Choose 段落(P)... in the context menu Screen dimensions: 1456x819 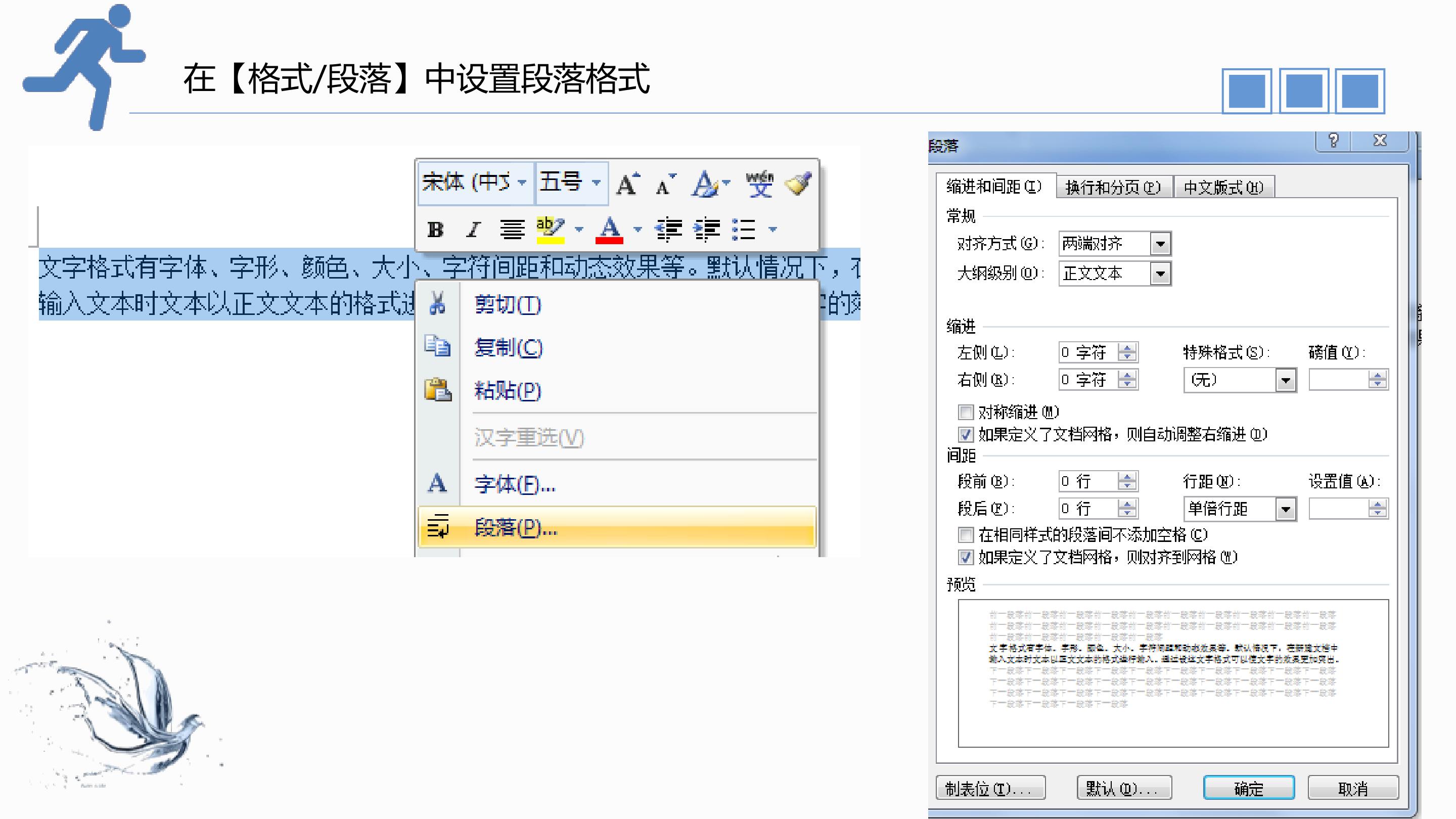[x=617, y=527]
